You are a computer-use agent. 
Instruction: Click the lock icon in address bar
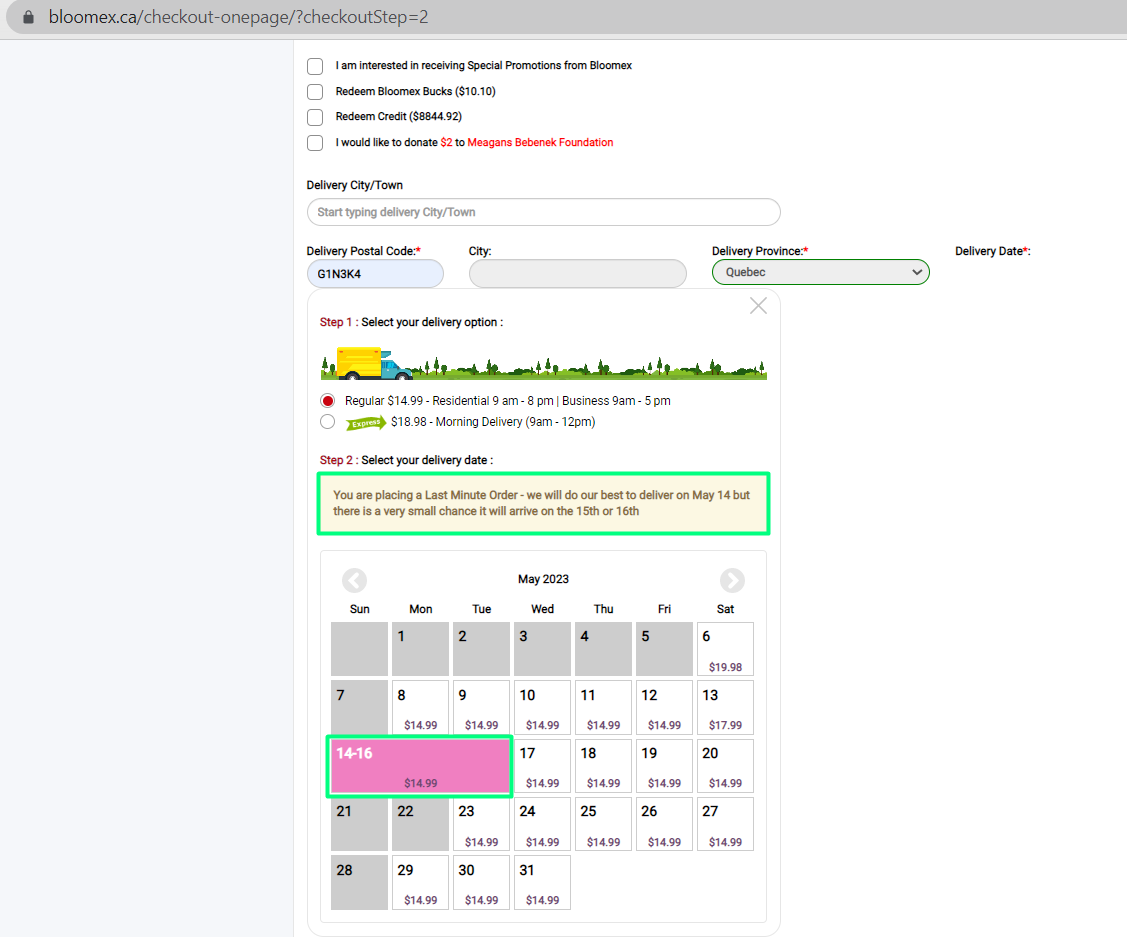tap(28, 17)
